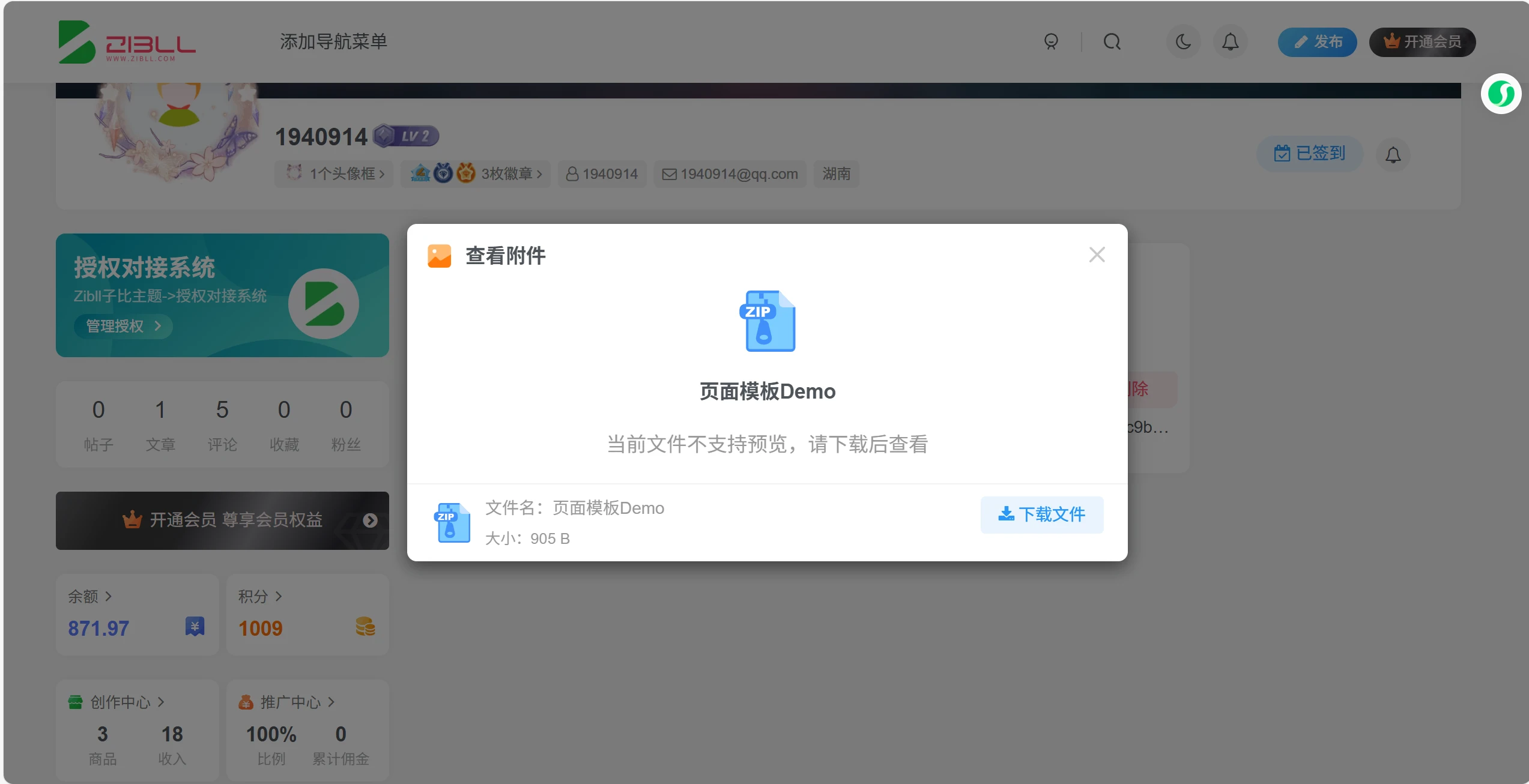Open 管理授权 in the authorization card

[123, 326]
